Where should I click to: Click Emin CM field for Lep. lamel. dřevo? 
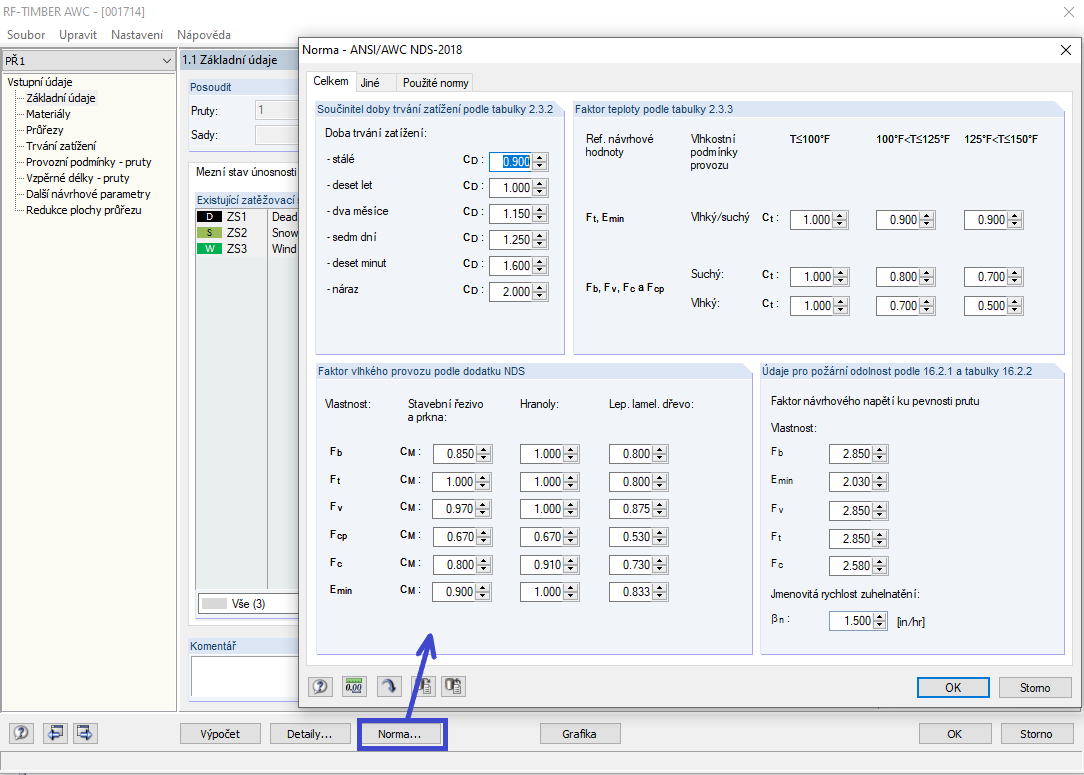631,592
